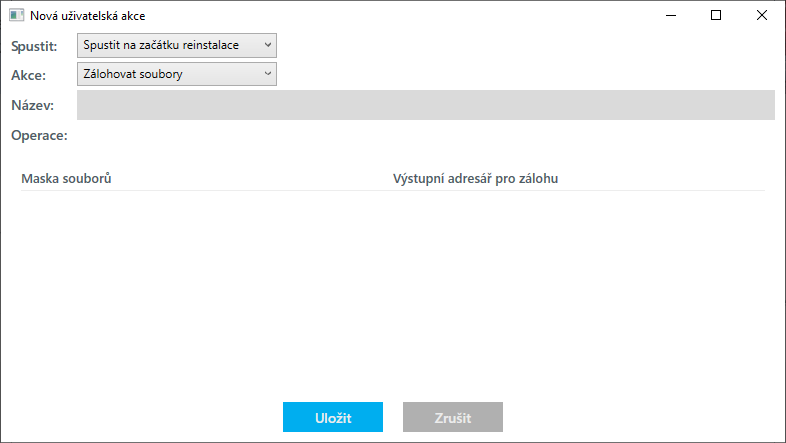The height and width of the screenshot is (443, 786).
Task: Click the 'Výstupní adresář pro zálohu' column header
Action: (x=475, y=179)
